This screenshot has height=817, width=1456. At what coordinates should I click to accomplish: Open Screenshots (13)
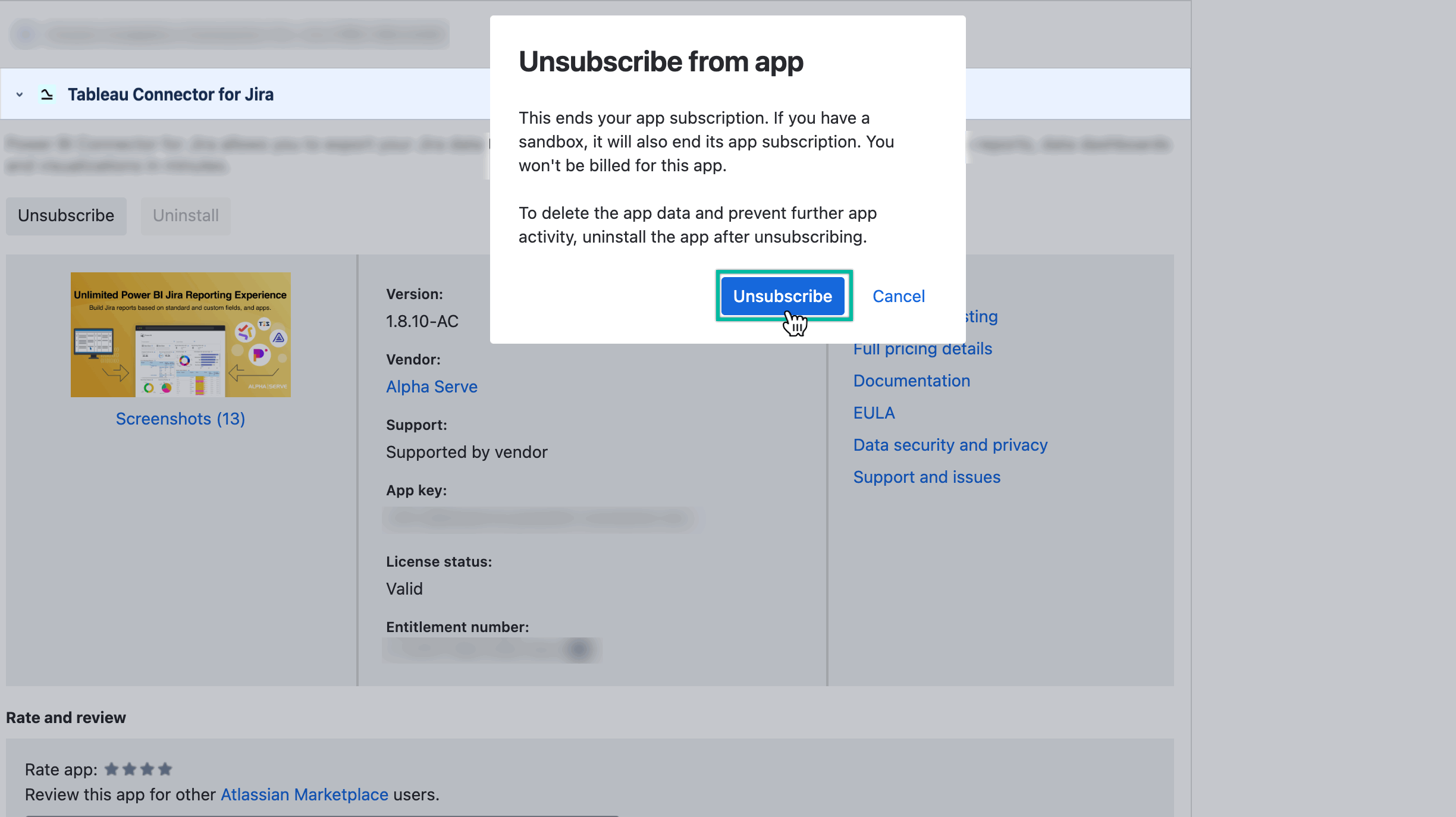180,419
